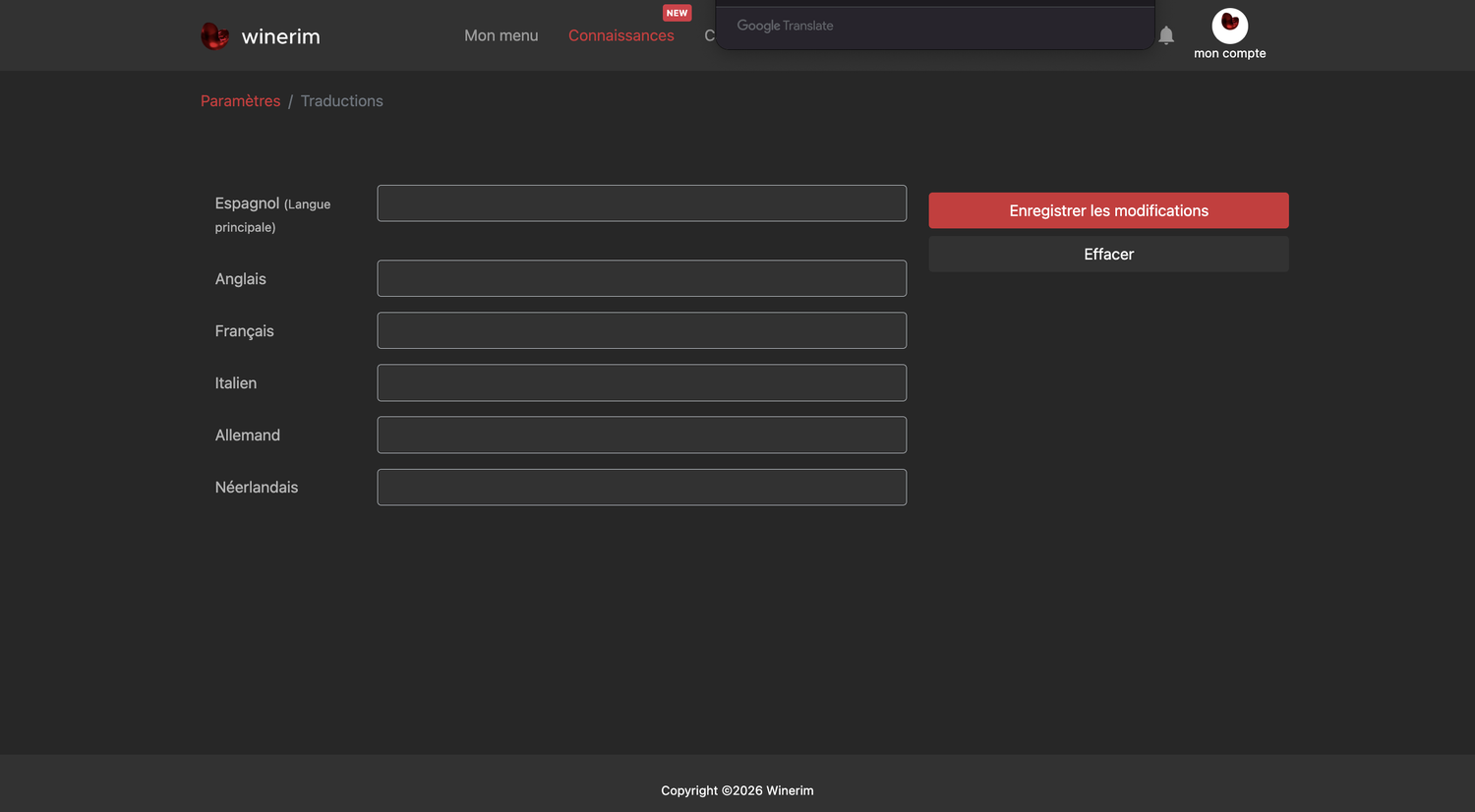1475x812 pixels.
Task: Open the Mon menu tab
Action: [x=501, y=35]
